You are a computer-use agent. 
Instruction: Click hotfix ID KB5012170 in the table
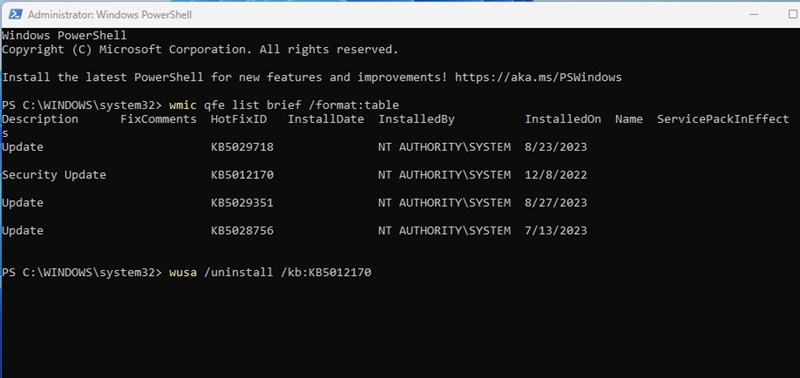point(242,175)
